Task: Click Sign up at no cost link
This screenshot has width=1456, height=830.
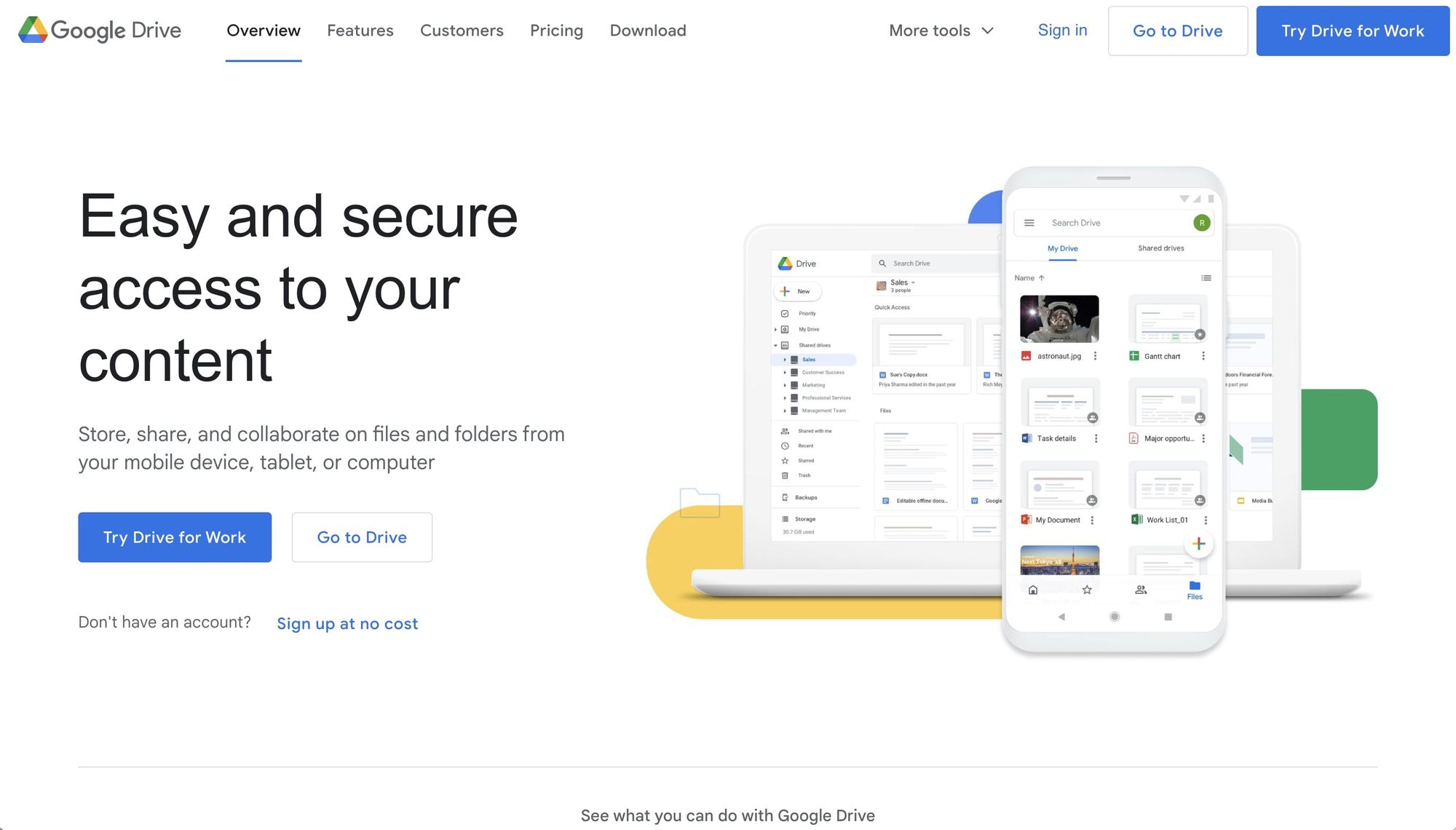Action: point(348,623)
